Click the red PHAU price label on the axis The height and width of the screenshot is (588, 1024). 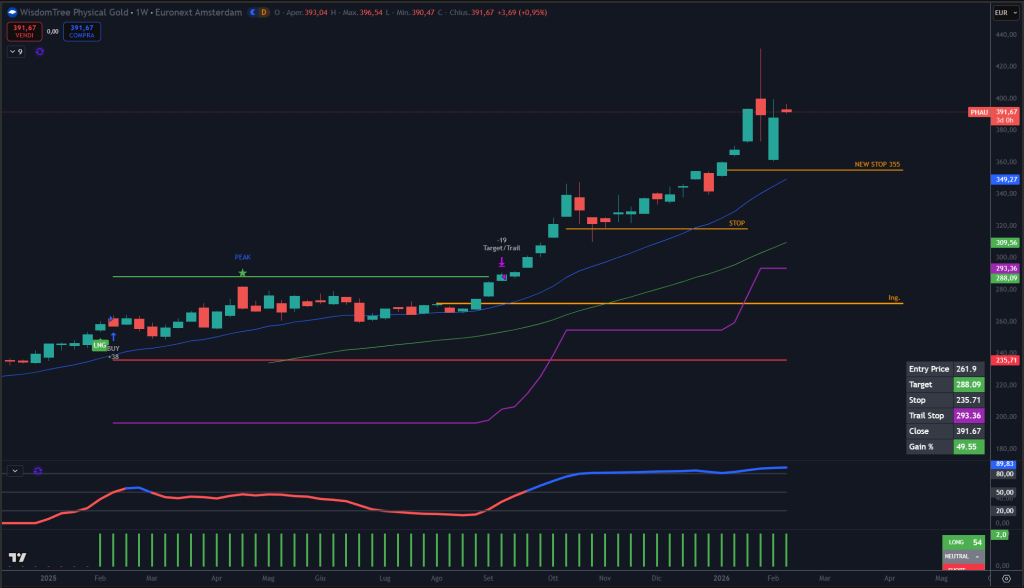pos(978,113)
